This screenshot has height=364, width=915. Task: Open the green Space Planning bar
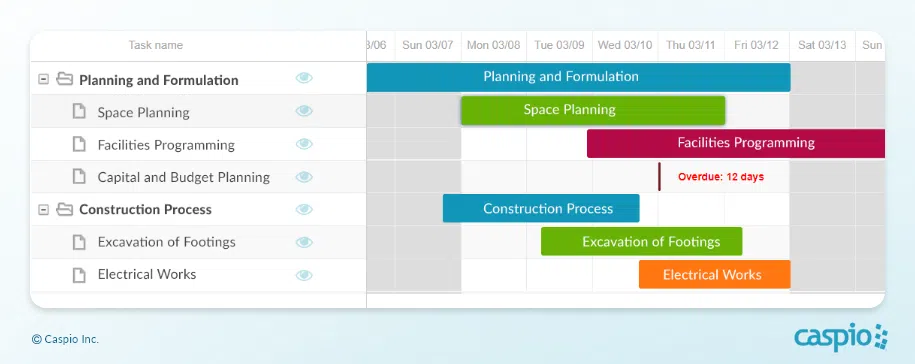[x=593, y=110]
